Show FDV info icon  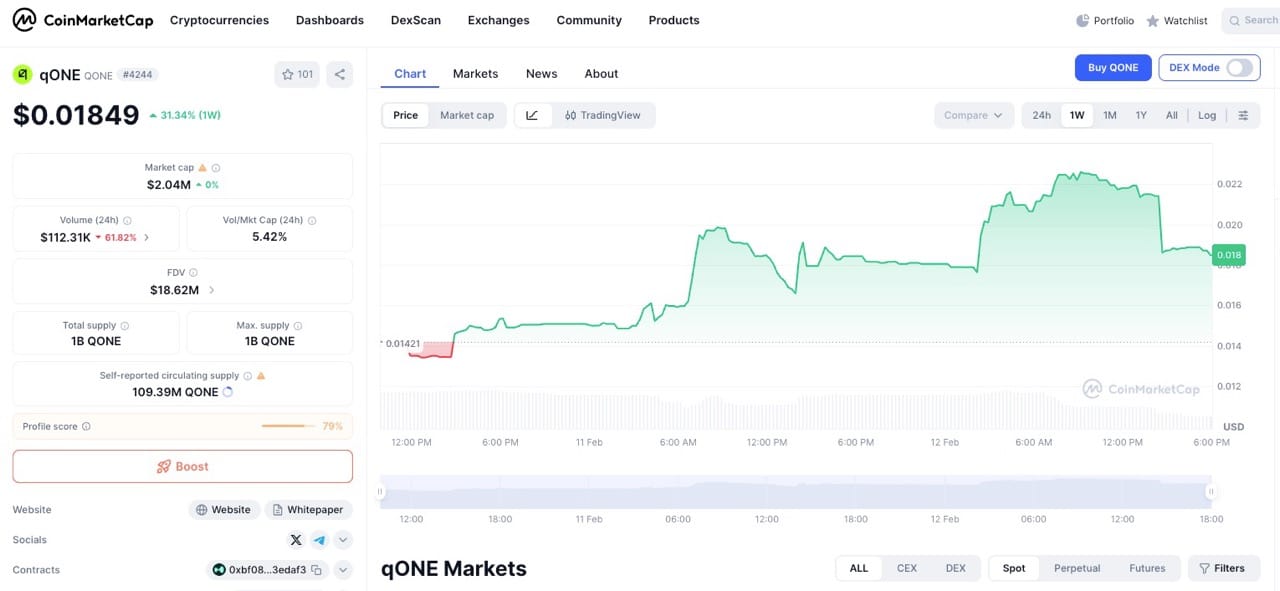click(x=193, y=272)
